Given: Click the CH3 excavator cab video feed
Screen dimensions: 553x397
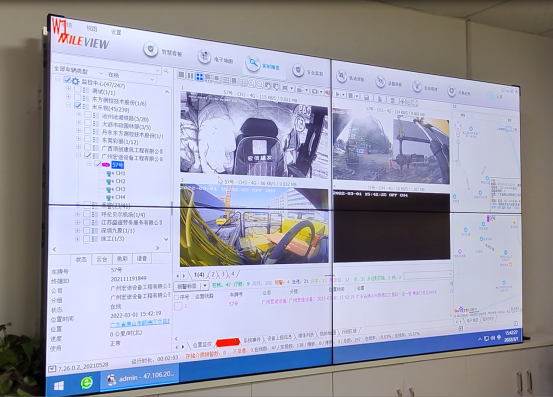Looking at the screenshot, I should coord(254,226).
